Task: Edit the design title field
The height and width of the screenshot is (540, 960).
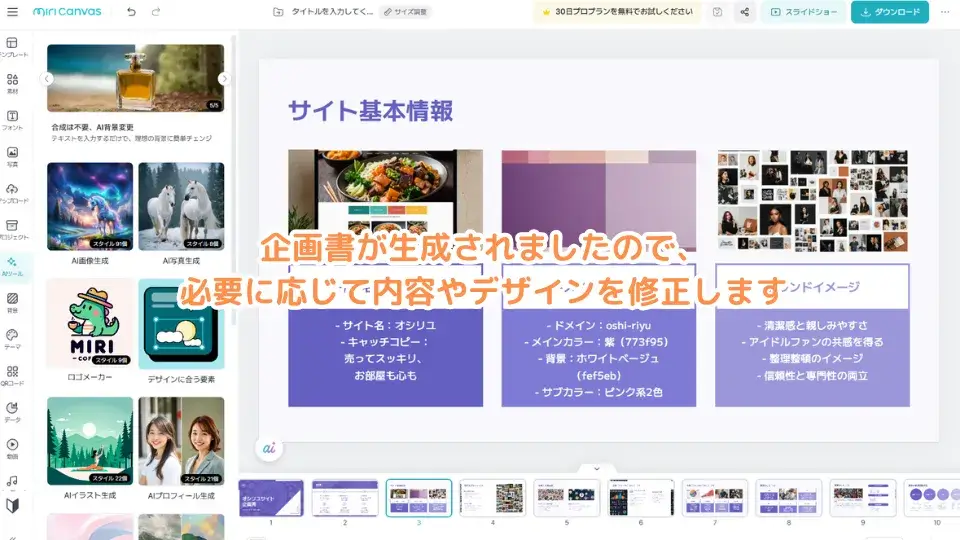Action: click(331, 12)
